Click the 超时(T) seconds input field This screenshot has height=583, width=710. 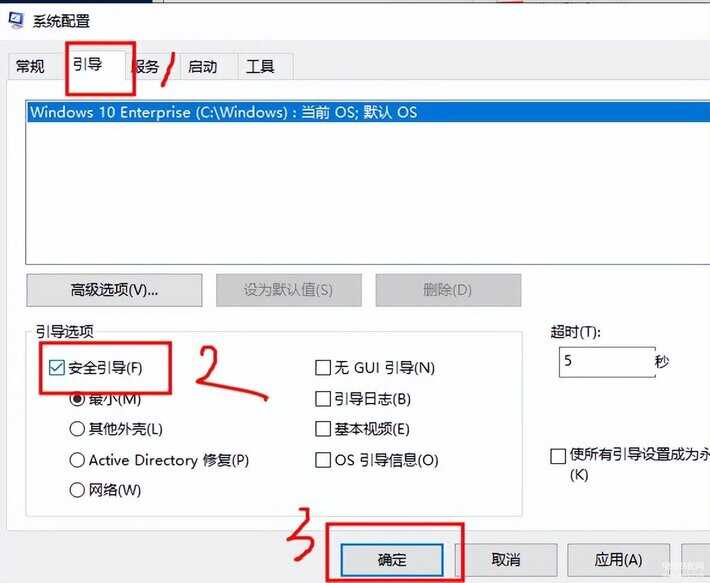click(x=607, y=362)
